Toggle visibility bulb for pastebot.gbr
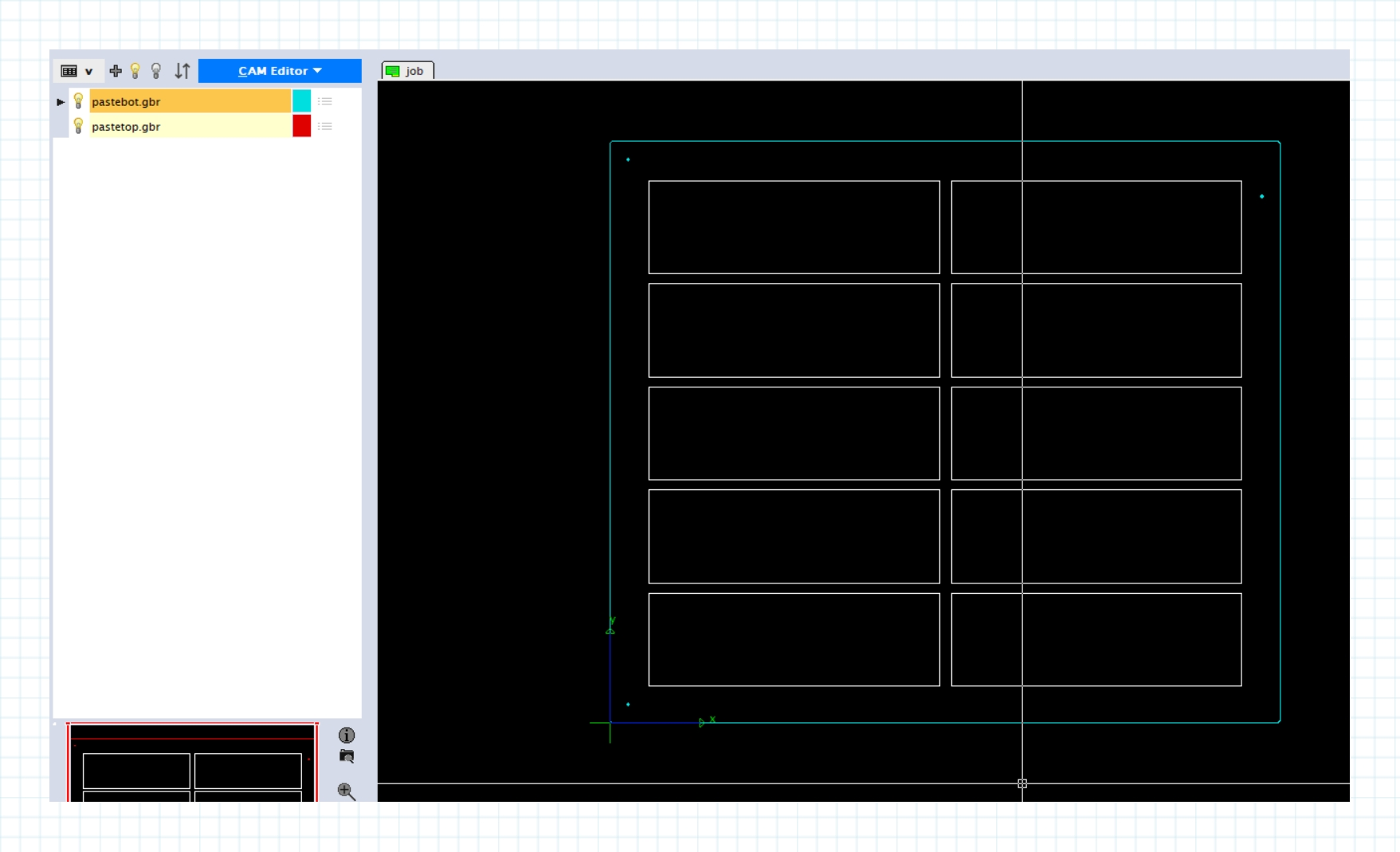 point(78,101)
